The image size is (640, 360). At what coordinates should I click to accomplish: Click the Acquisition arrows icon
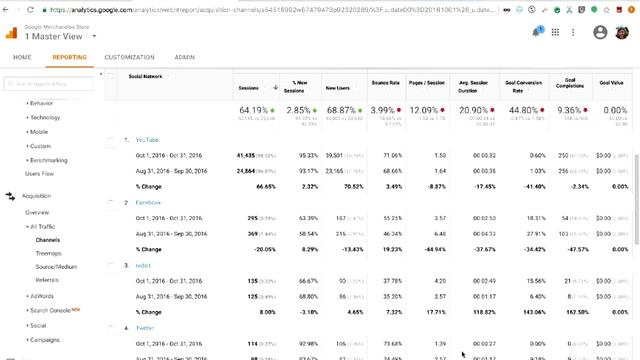[10, 196]
